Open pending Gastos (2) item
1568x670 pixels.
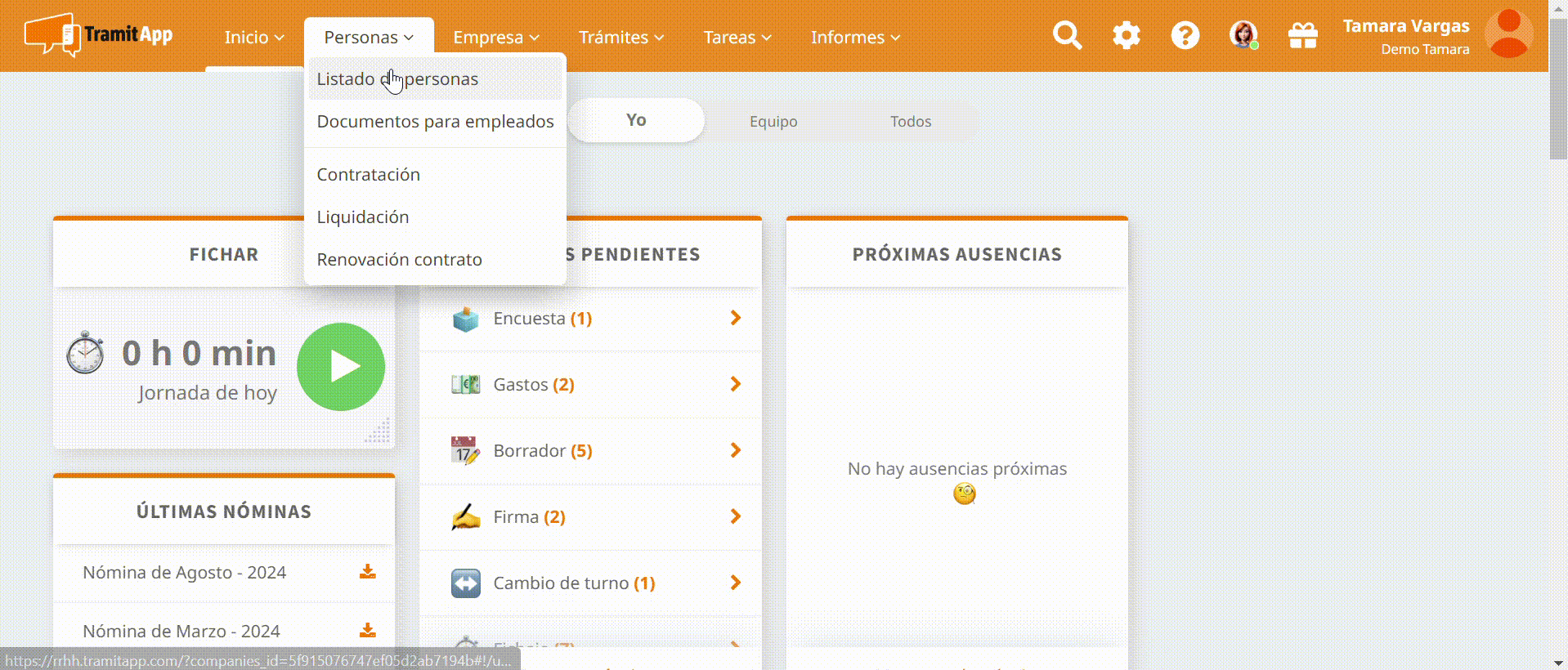point(590,385)
